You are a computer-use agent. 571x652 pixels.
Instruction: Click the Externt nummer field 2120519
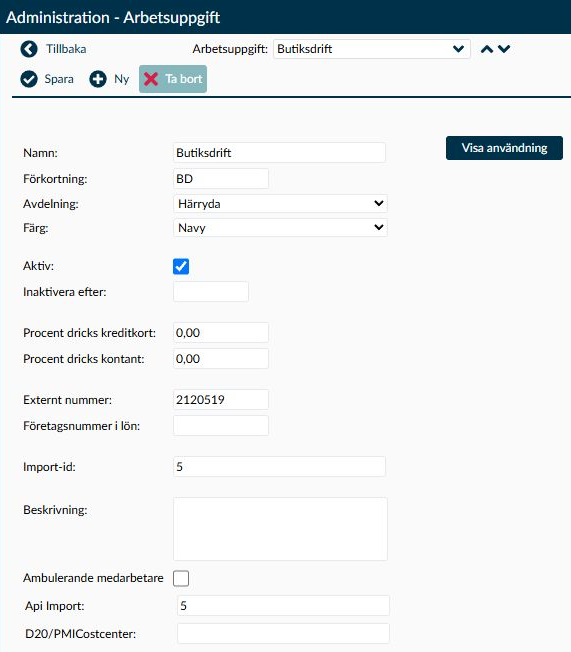tap(221, 400)
